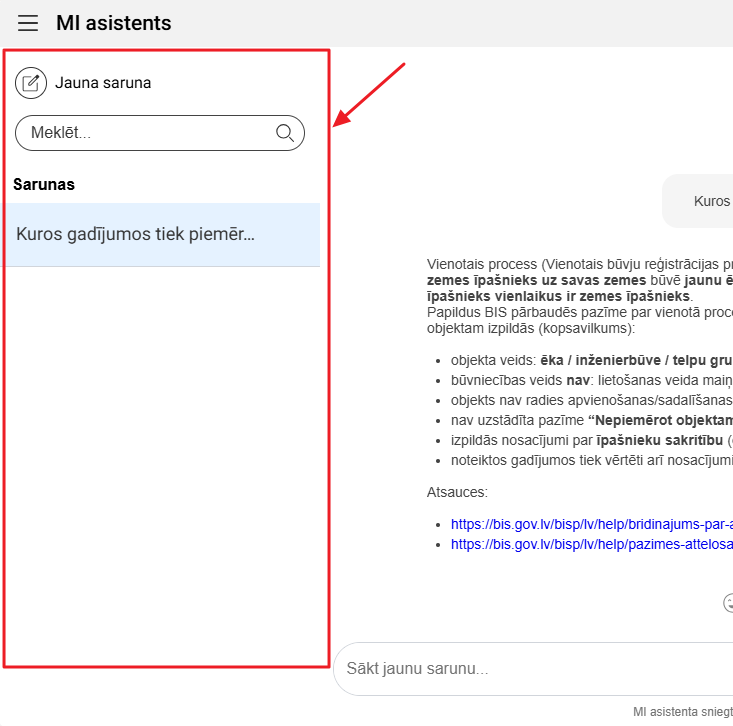Click the magnifying glass search icon
This screenshot has width=733, height=726.
pyautogui.click(x=285, y=133)
